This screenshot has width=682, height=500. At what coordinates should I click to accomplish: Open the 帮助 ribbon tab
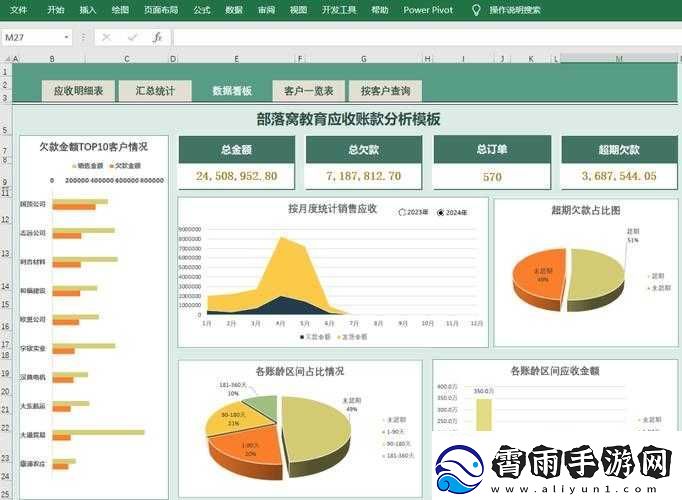pyautogui.click(x=379, y=10)
